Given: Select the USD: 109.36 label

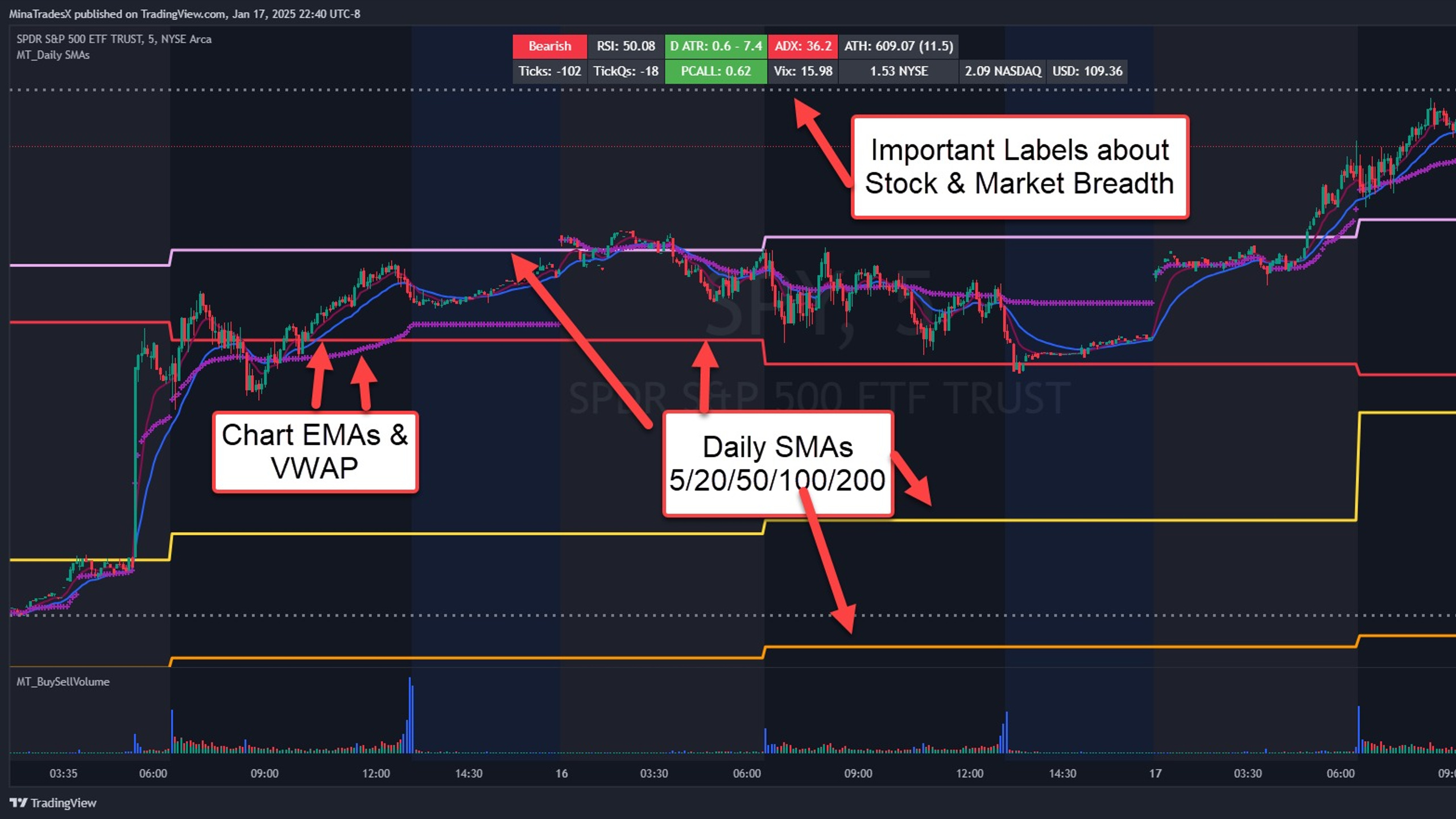Looking at the screenshot, I should pyautogui.click(x=1087, y=71).
